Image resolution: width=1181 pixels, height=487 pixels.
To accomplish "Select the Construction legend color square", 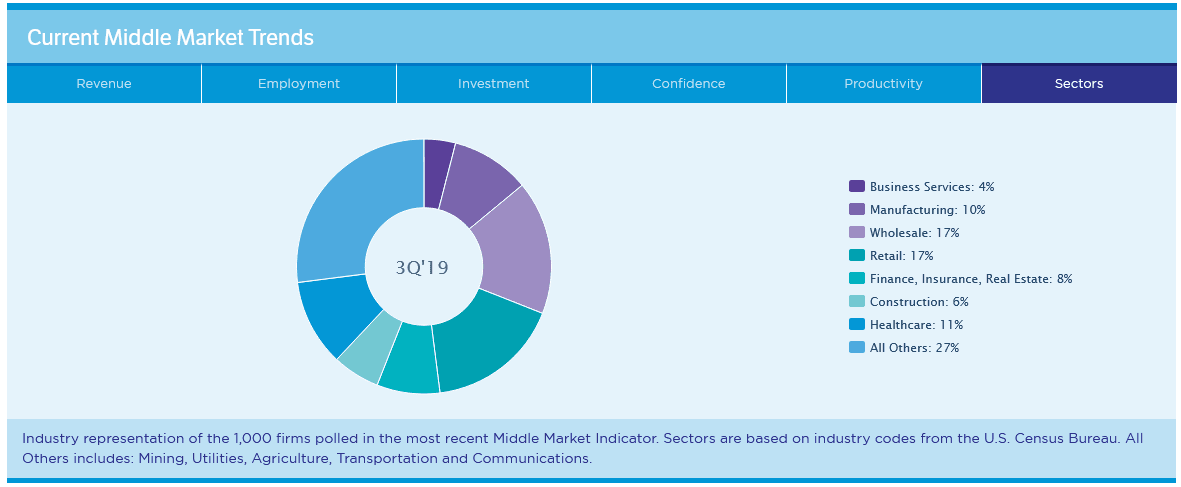I will click(x=857, y=302).
